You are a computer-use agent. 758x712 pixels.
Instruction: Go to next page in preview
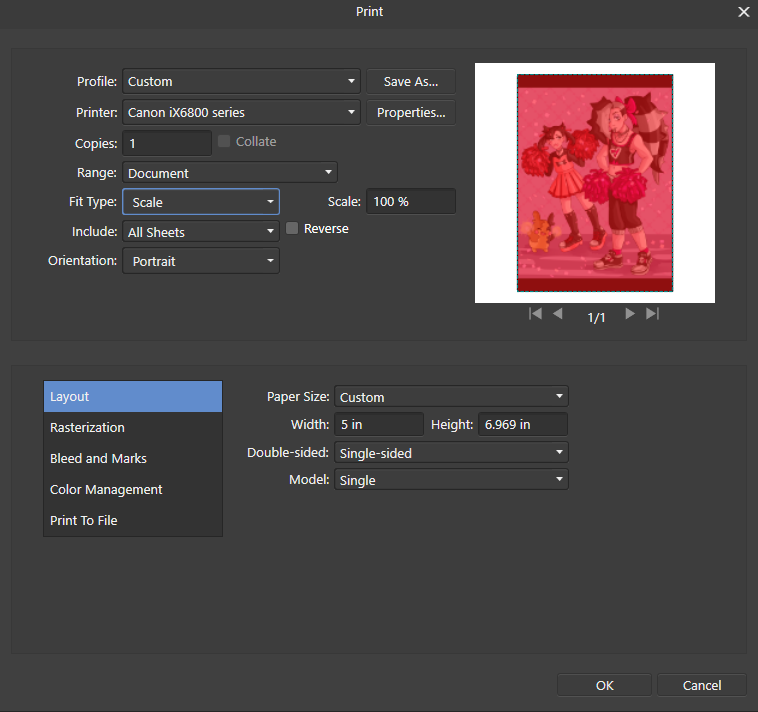click(x=629, y=314)
